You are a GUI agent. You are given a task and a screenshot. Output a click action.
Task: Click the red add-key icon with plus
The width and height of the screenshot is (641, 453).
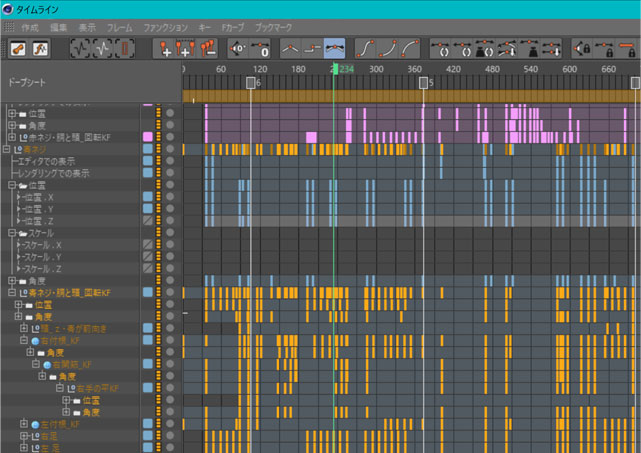(x=168, y=48)
